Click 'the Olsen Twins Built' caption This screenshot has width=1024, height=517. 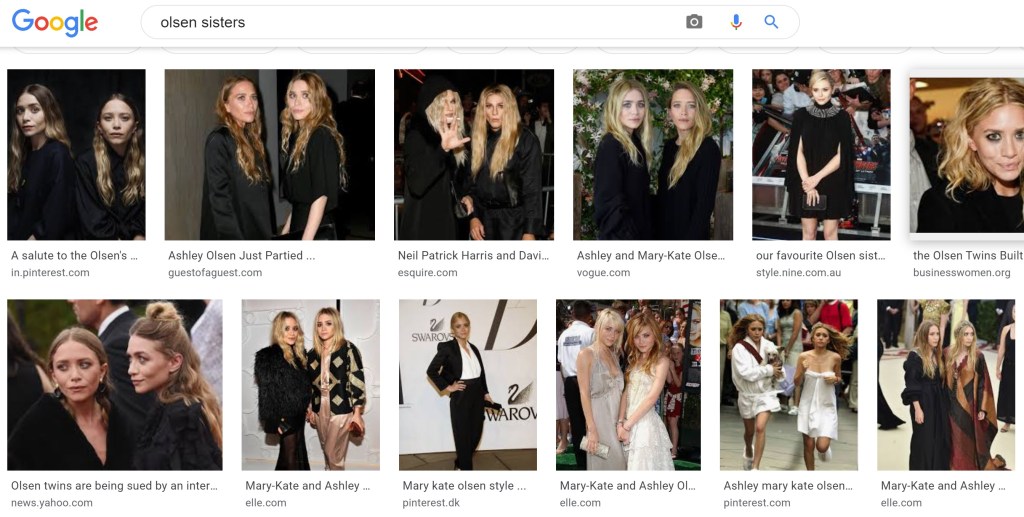(967, 256)
